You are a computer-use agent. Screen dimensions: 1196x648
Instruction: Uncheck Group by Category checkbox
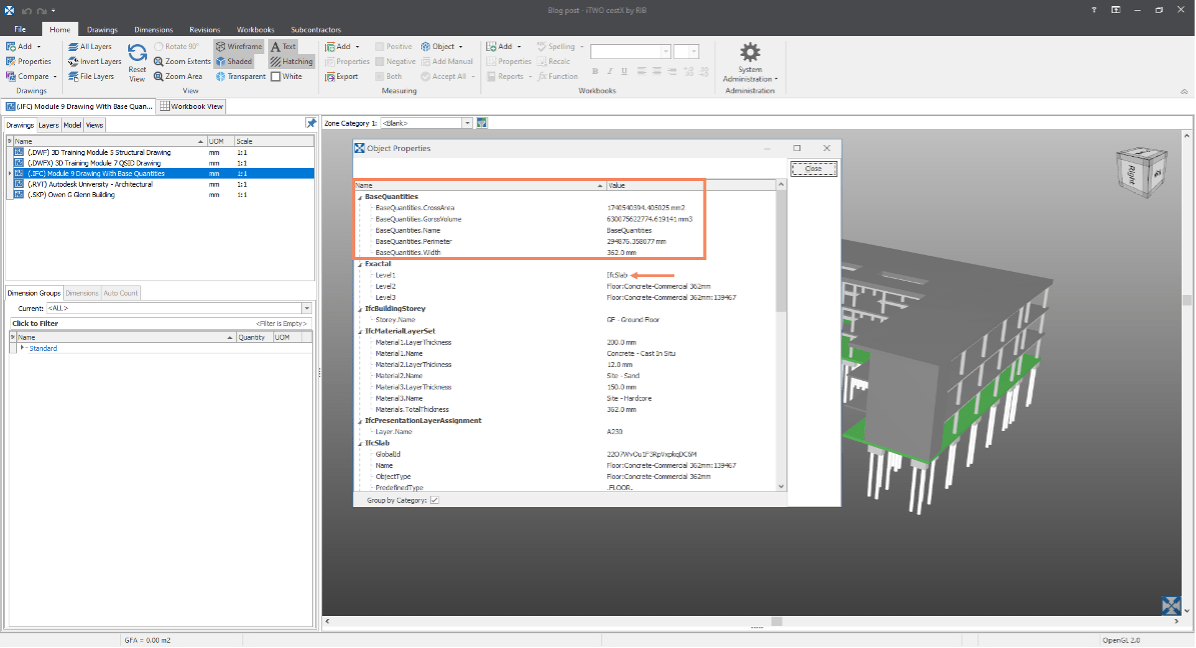point(434,500)
